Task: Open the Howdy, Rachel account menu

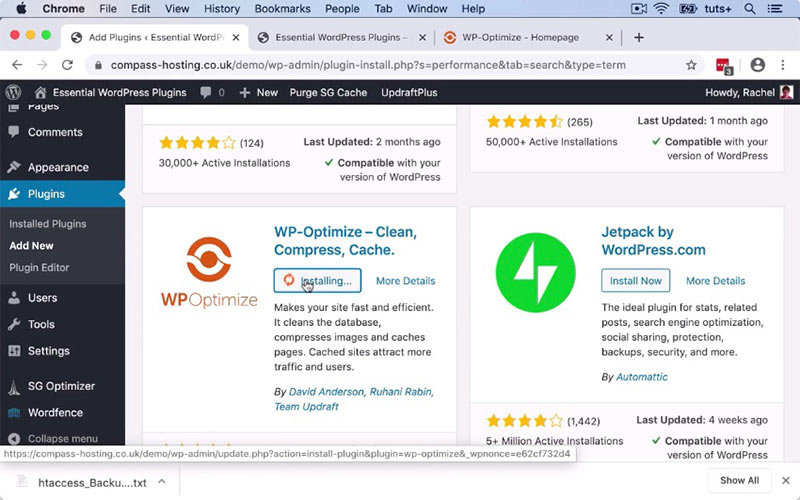Action: (748, 92)
